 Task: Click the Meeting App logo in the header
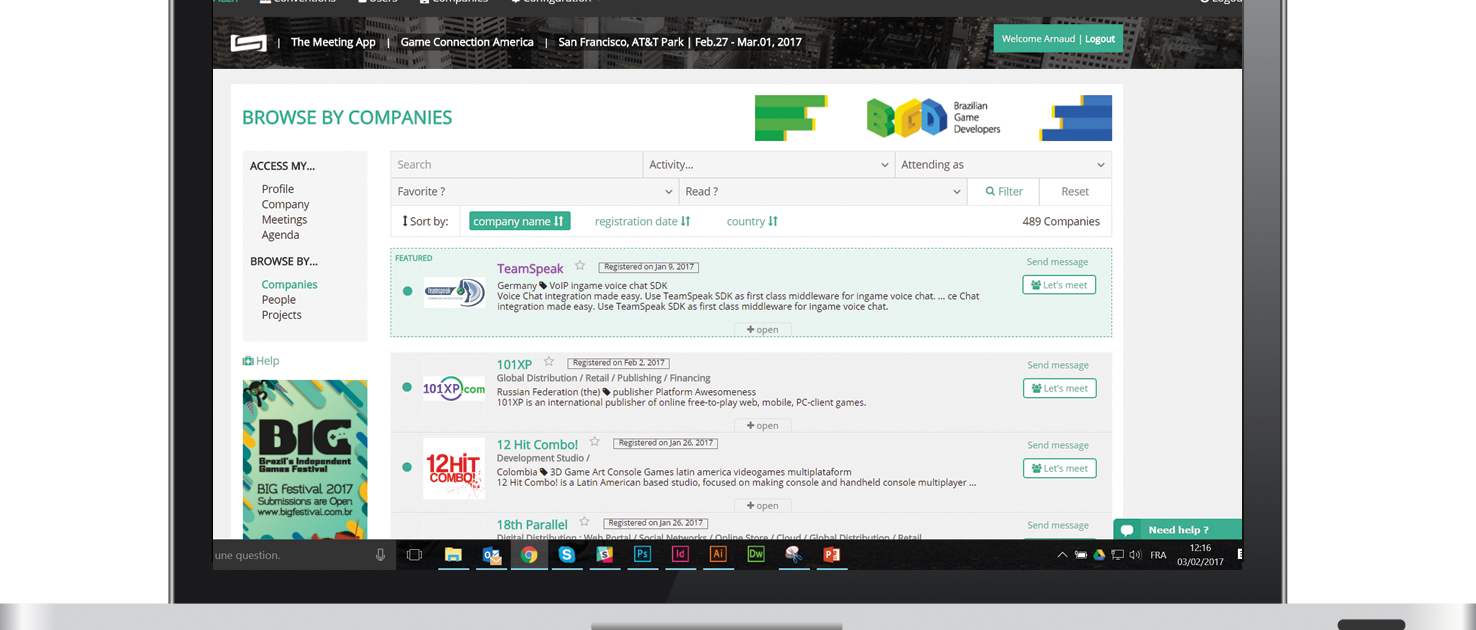pos(249,43)
